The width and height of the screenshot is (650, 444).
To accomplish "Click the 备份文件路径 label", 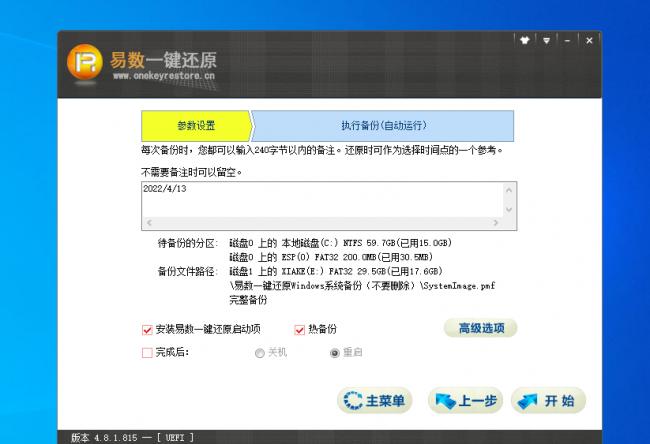I will point(187,272).
